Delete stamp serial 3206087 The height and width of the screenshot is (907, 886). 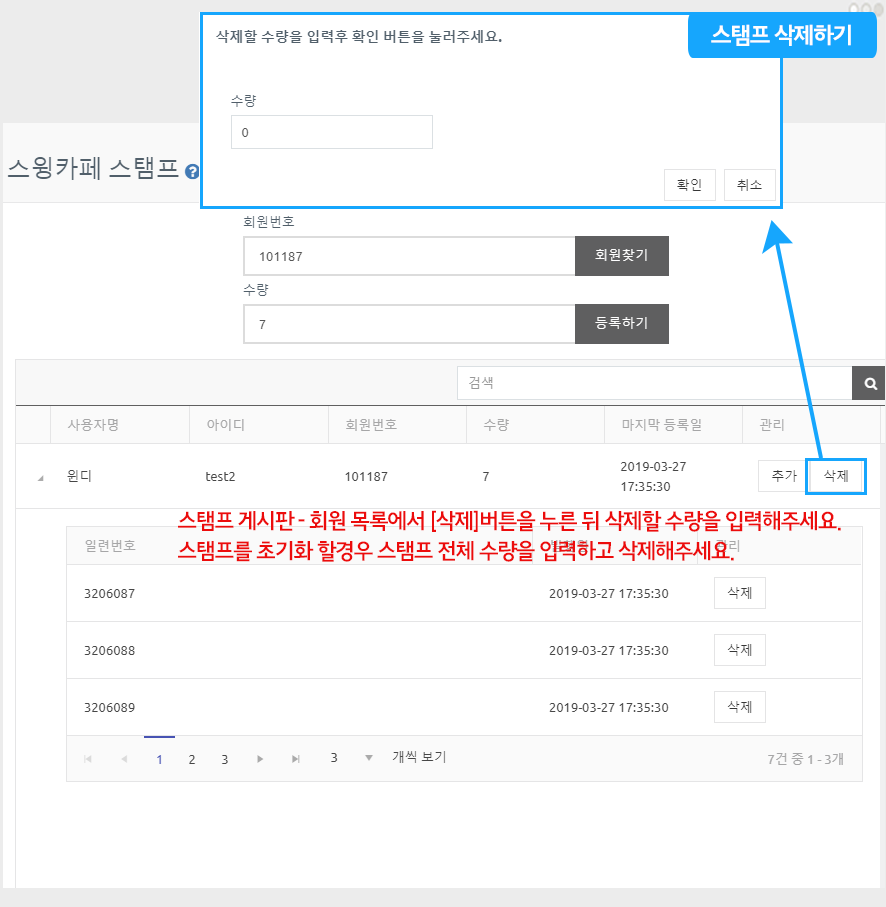(x=739, y=593)
